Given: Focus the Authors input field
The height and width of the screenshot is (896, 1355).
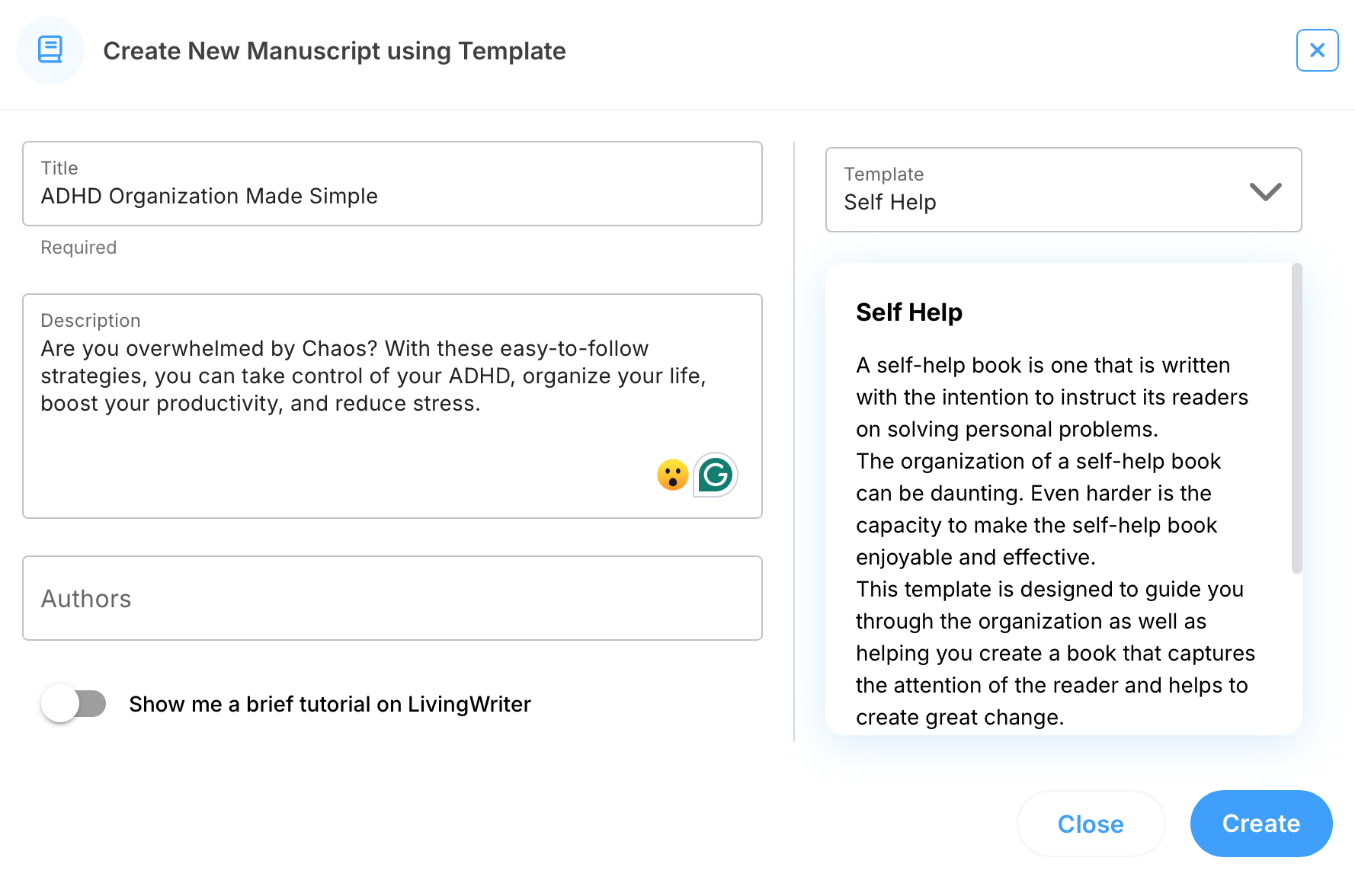Looking at the screenshot, I should (x=392, y=599).
